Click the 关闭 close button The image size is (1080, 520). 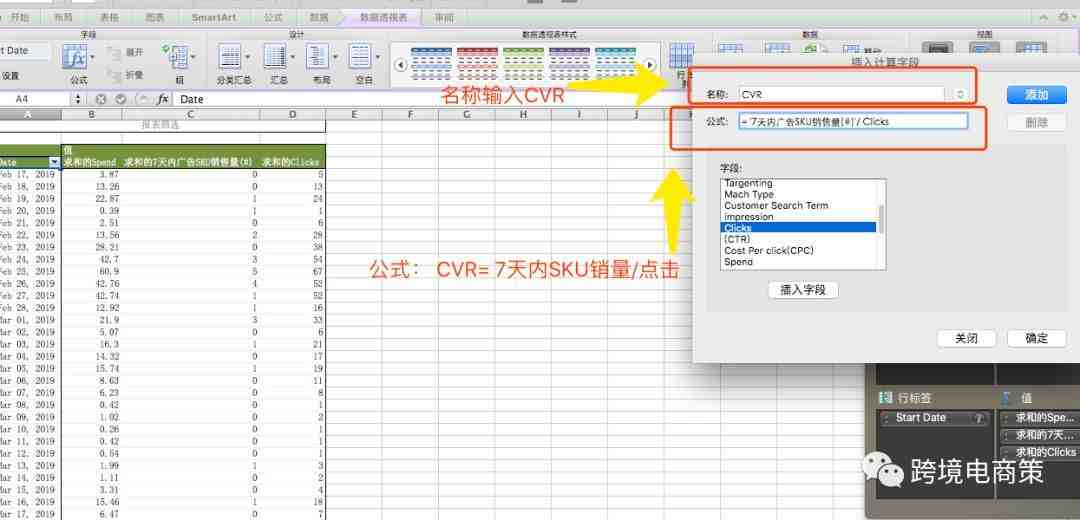click(966, 338)
